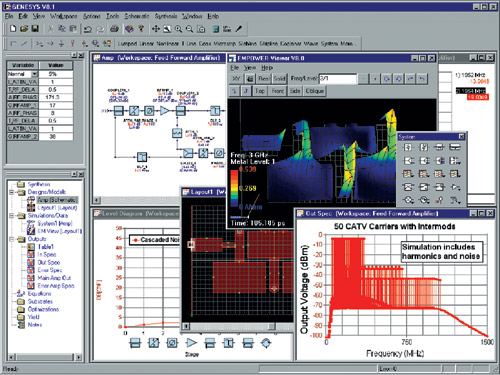Click the New file icon in main toolbar
Viewport: 500px width, 375px height.
[13, 29]
